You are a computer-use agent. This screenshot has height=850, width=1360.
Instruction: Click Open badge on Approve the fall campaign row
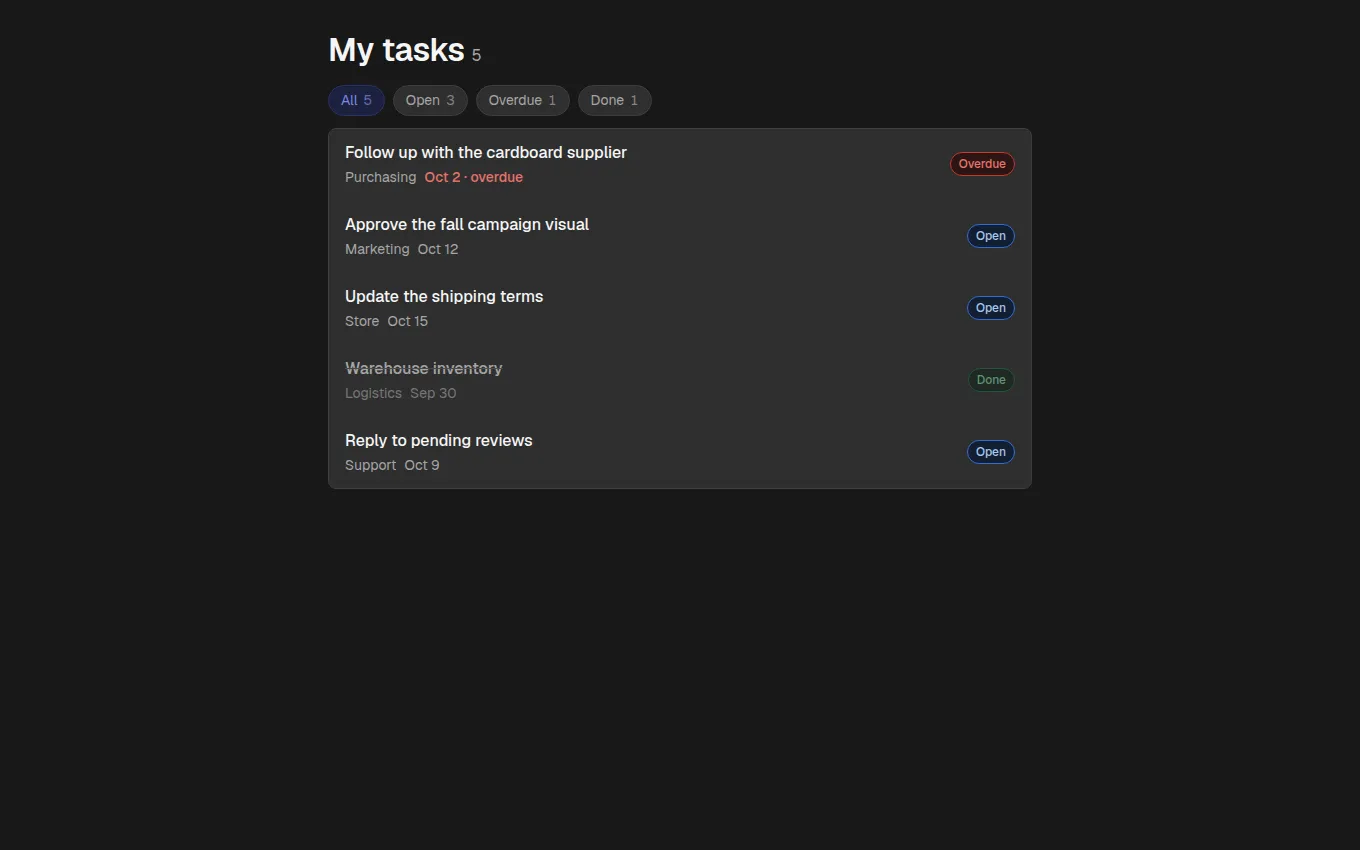991,236
